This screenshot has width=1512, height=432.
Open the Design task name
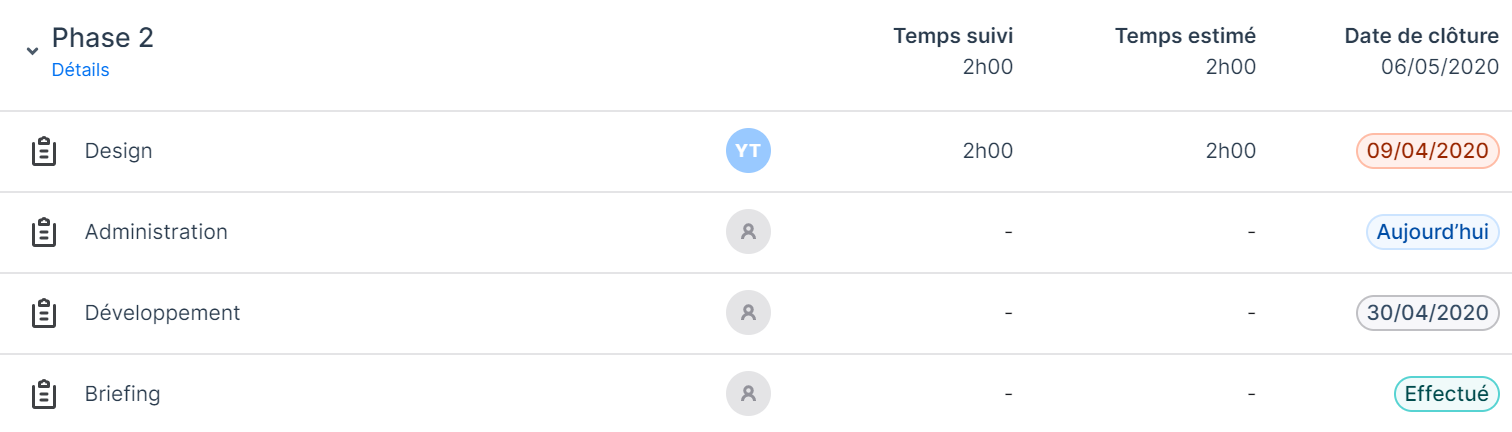(119, 151)
